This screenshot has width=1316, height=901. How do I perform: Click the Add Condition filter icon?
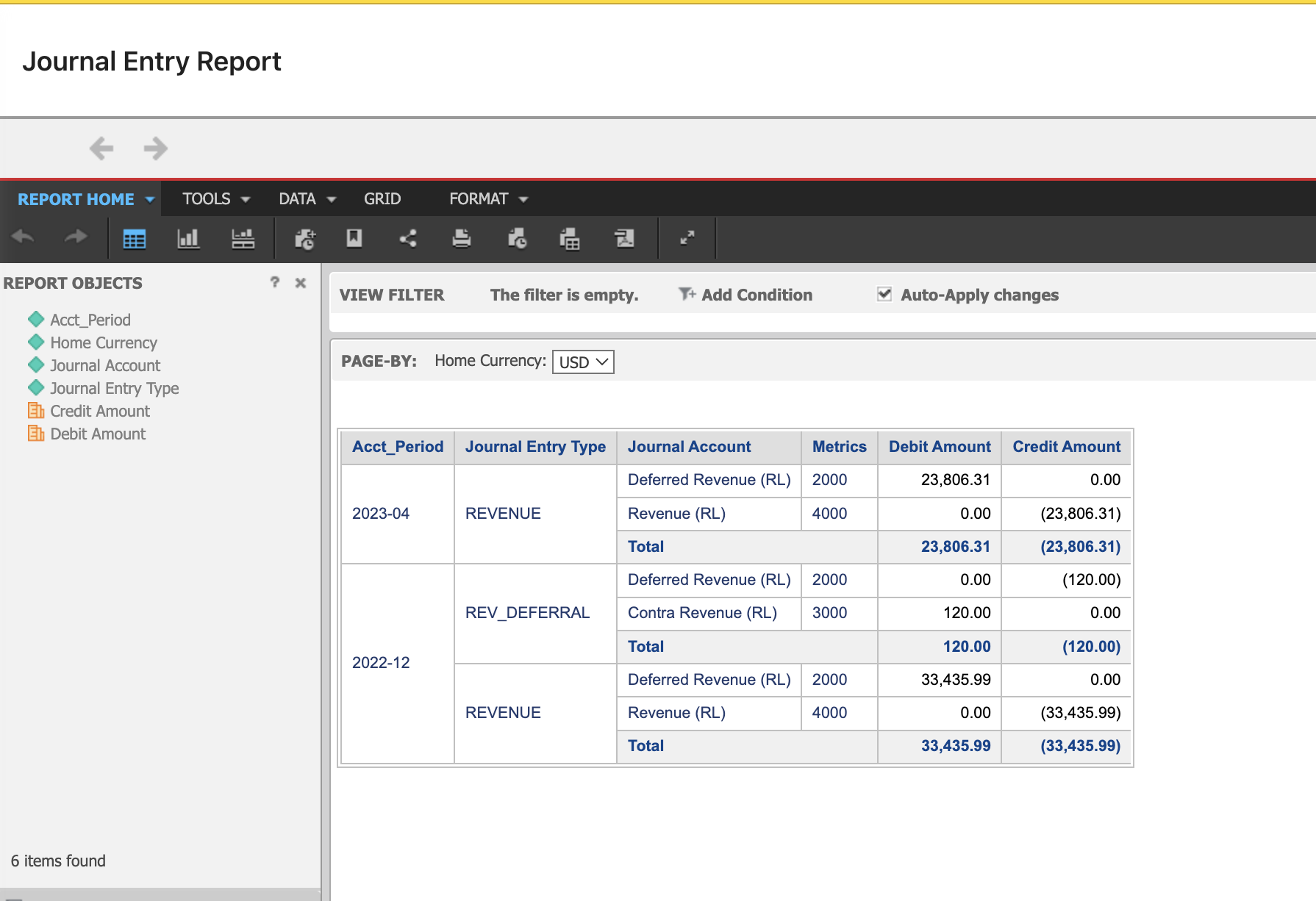click(x=687, y=295)
